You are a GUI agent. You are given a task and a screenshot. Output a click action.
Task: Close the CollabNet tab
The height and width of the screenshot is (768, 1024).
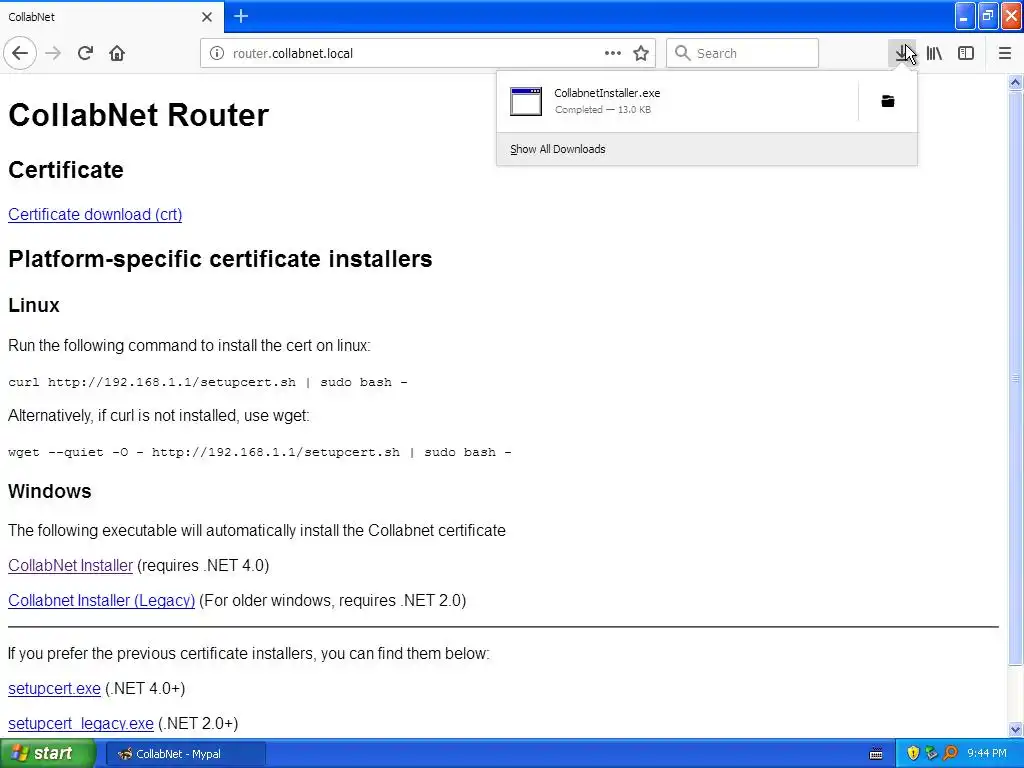[x=206, y=17]
